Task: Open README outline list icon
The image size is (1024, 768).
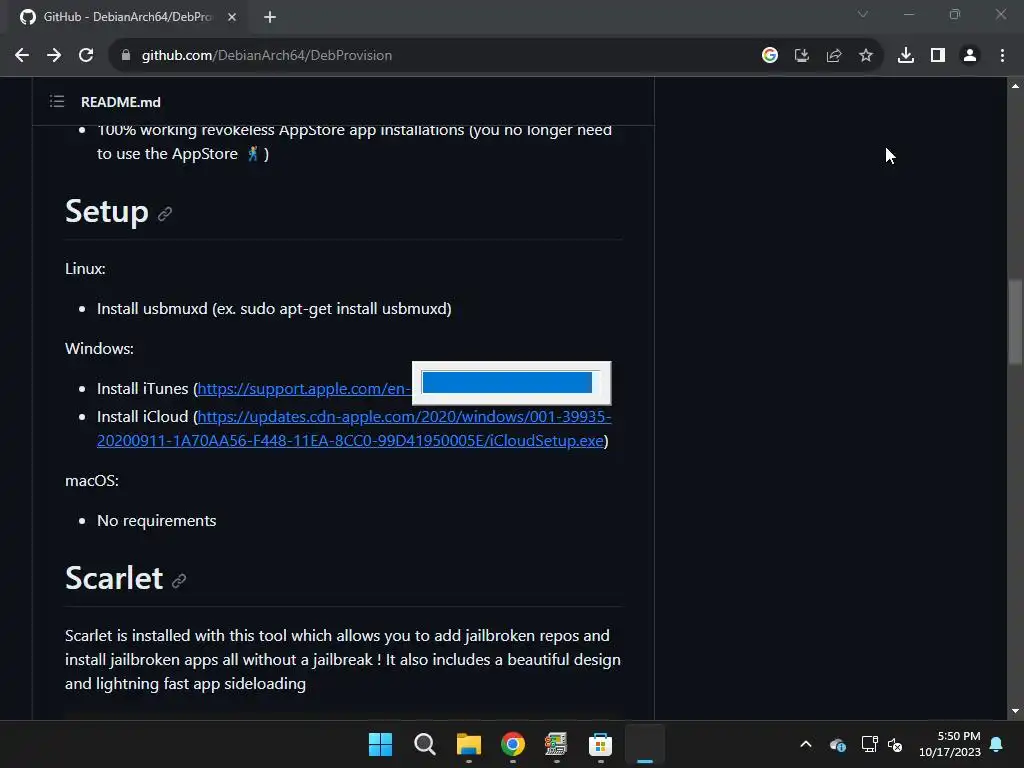Action: 57,101
